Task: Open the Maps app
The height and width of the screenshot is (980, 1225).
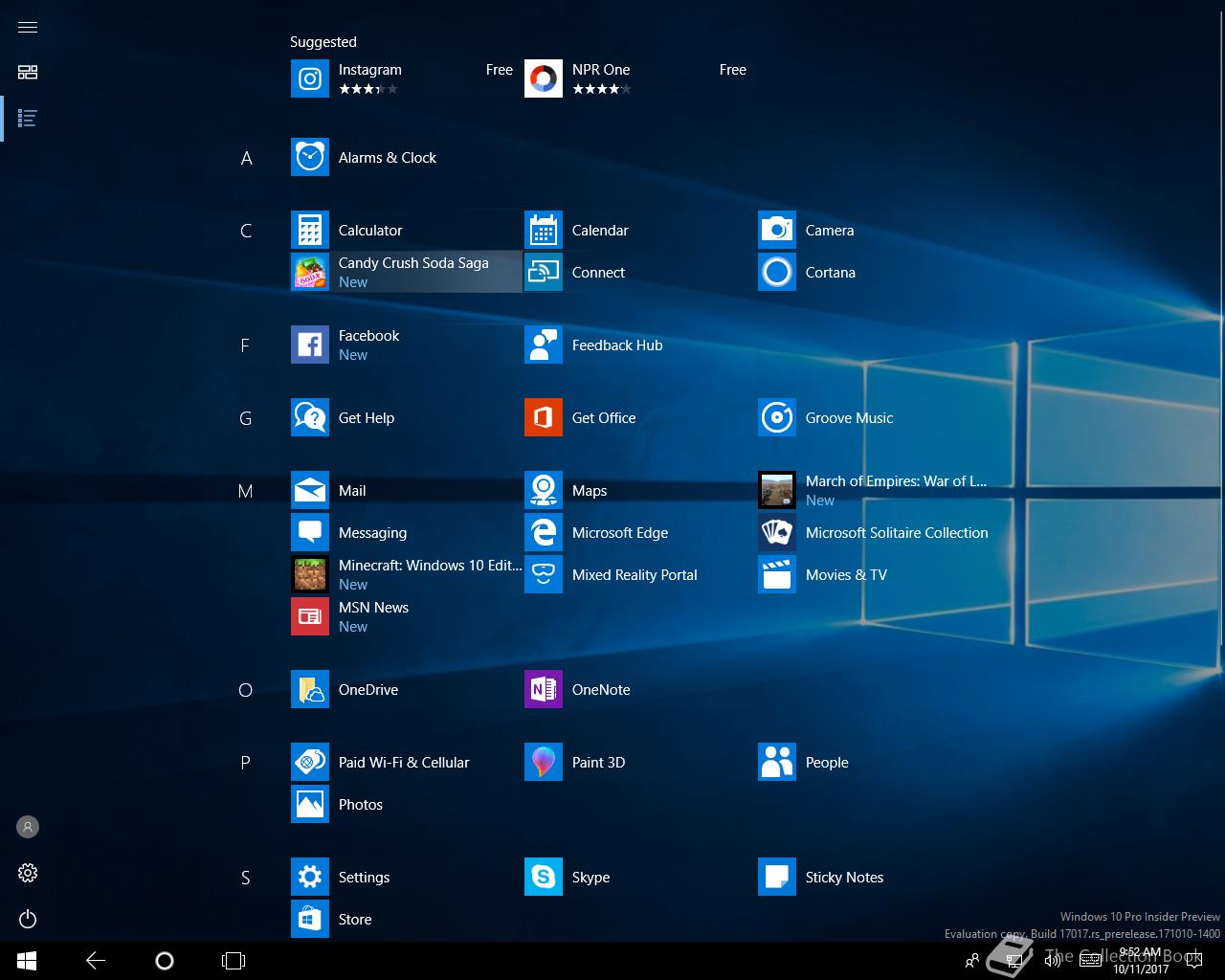Action: point(639,490)
